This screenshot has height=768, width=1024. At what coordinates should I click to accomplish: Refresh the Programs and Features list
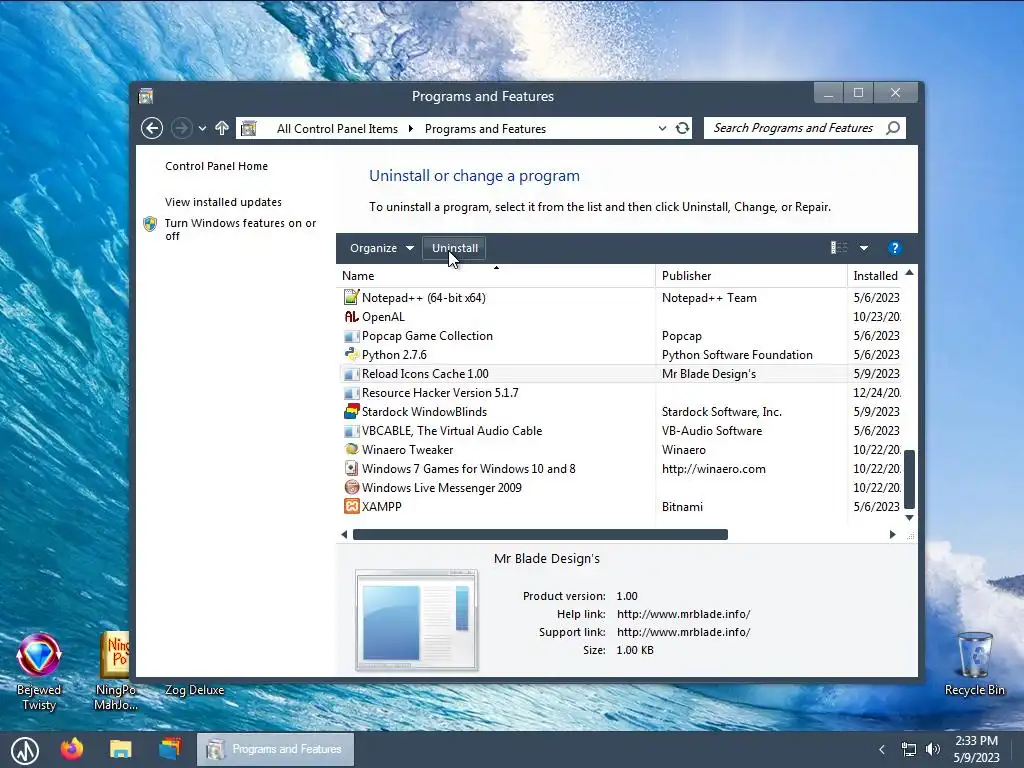pos(682,128)
